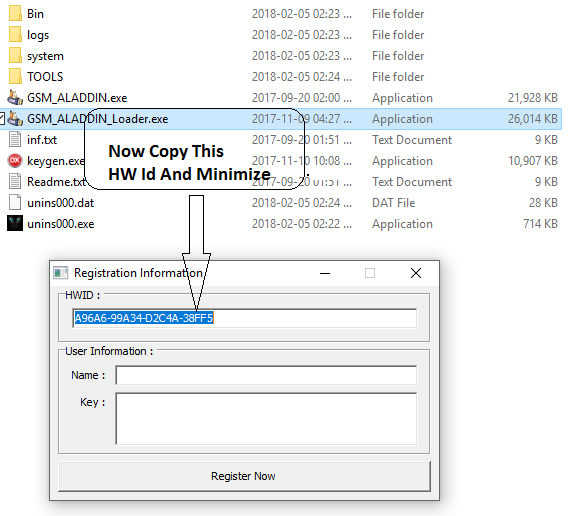
Task: Click the red keygen.exe icon
Action: (x=15, y=160)
